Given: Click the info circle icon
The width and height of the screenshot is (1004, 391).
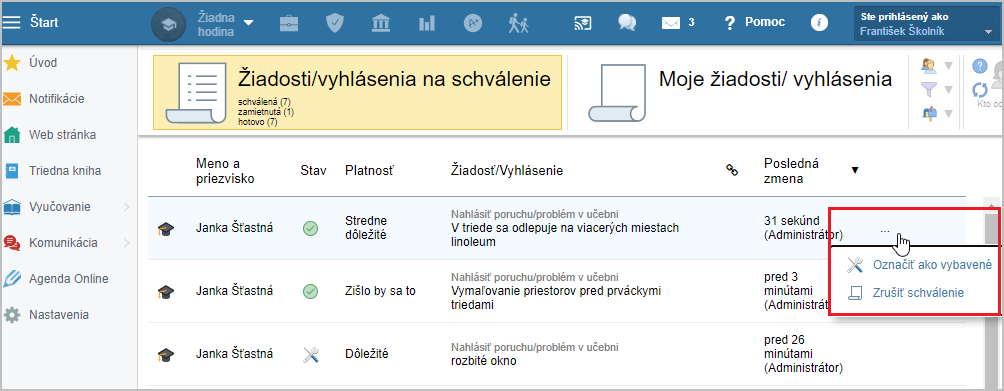Looking at the screenshot, I should tap(819, 22).
